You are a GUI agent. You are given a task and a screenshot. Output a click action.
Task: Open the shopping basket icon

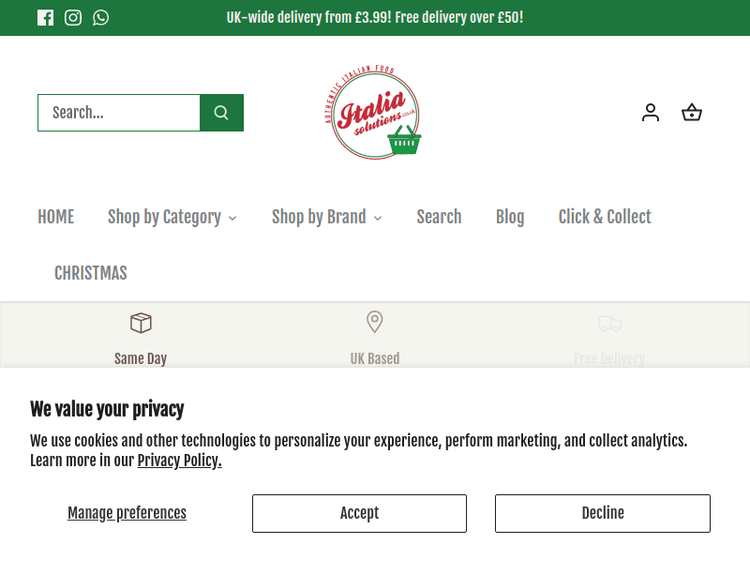coord(692,113)
